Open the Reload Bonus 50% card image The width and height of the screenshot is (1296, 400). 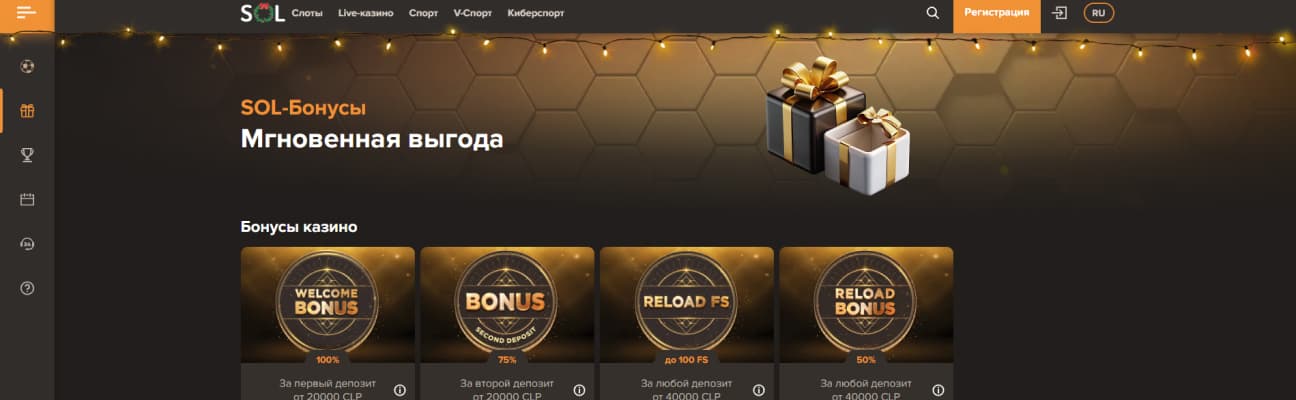(866, 304)
